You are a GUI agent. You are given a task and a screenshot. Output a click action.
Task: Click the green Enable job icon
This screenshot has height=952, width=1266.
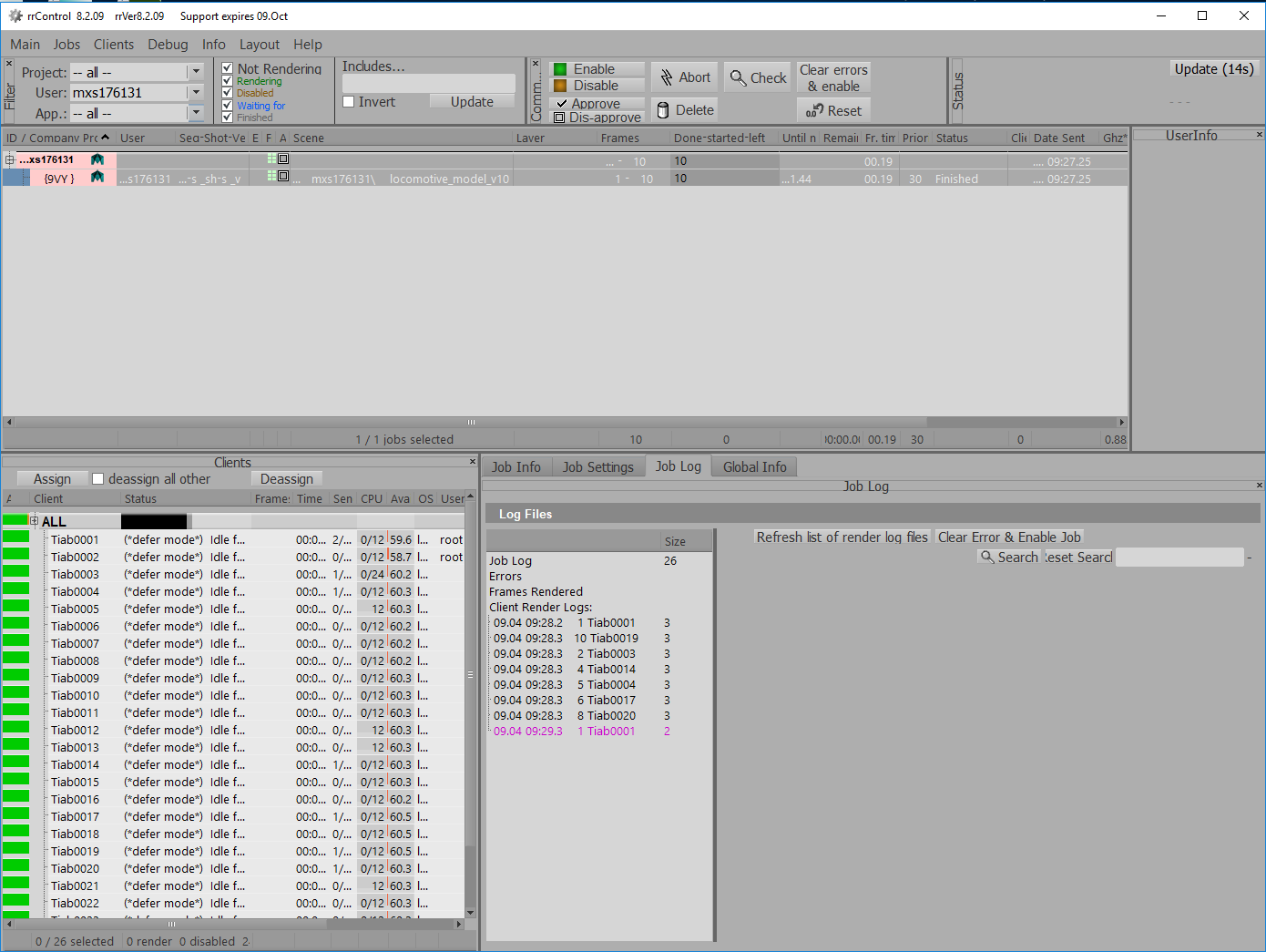click(560, 69)
